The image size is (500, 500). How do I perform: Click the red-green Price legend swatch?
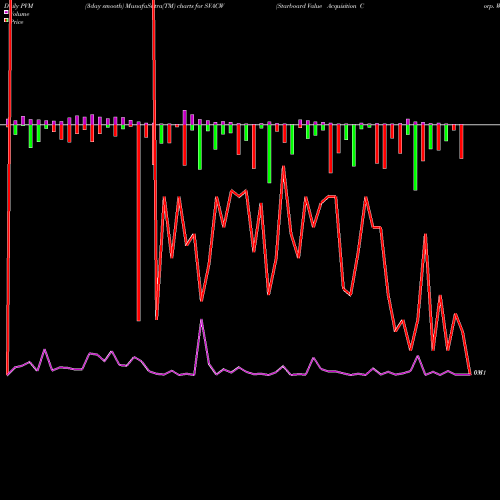(6, 20)
